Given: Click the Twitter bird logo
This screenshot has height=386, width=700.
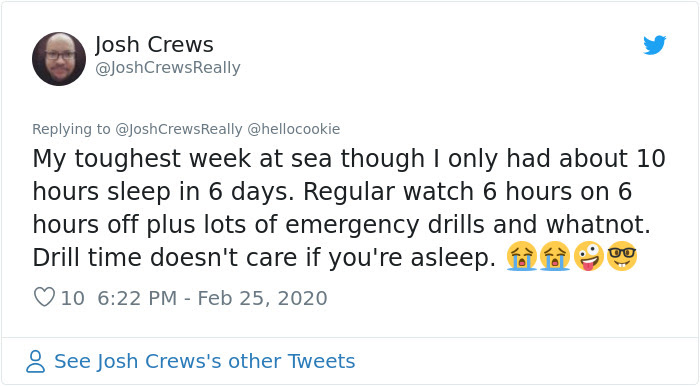Looking at the screenshot, I should coord(654,45).
